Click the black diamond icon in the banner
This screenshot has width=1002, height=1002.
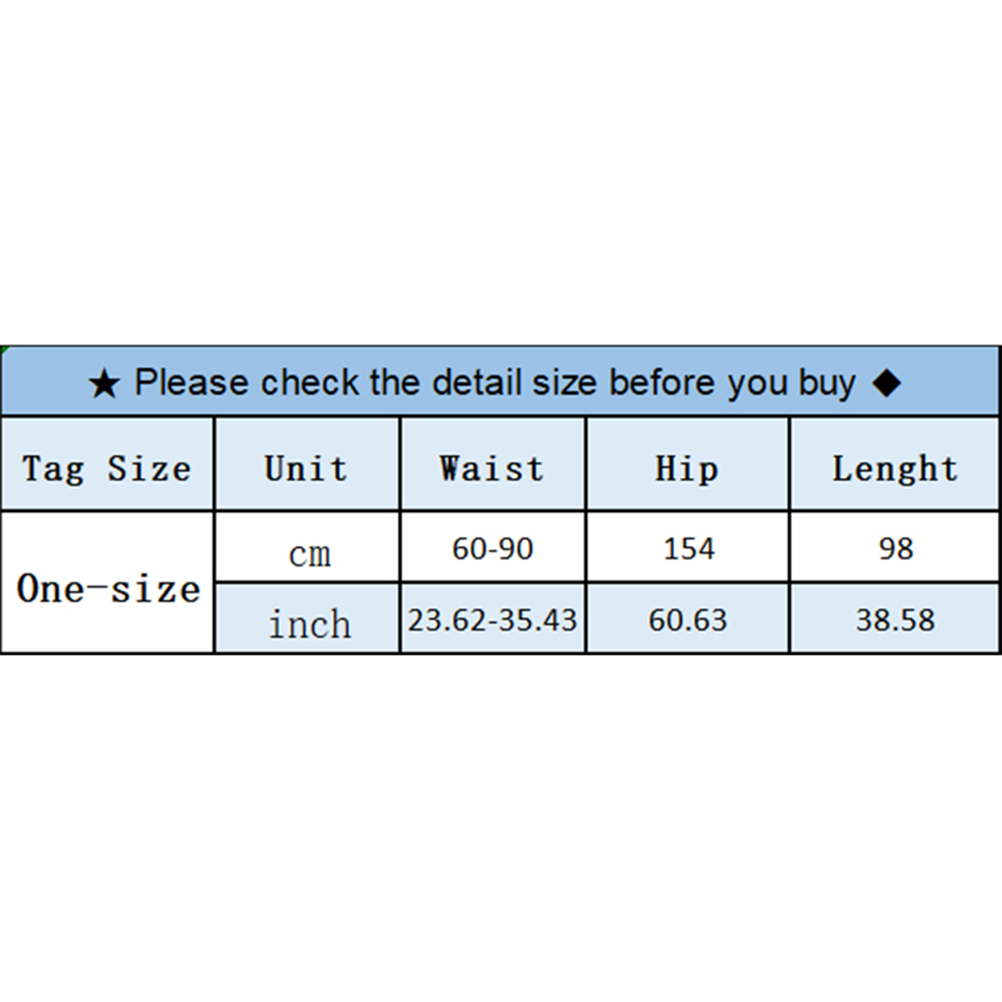point(887,383)
